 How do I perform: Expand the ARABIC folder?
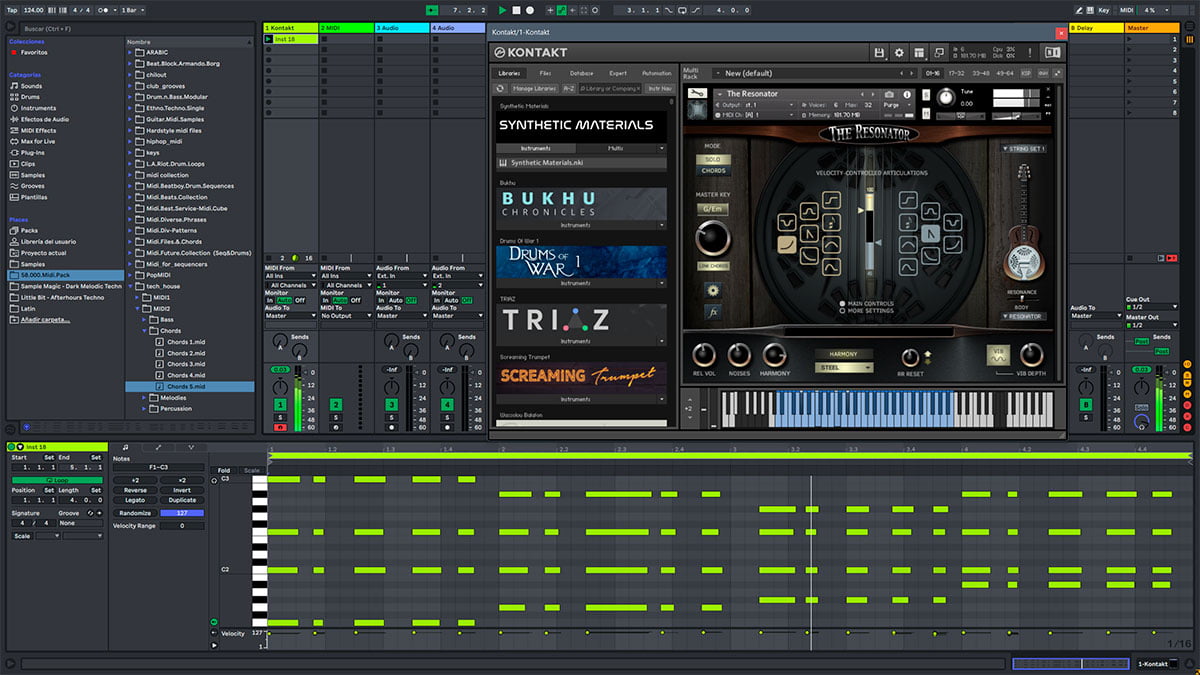132,52
